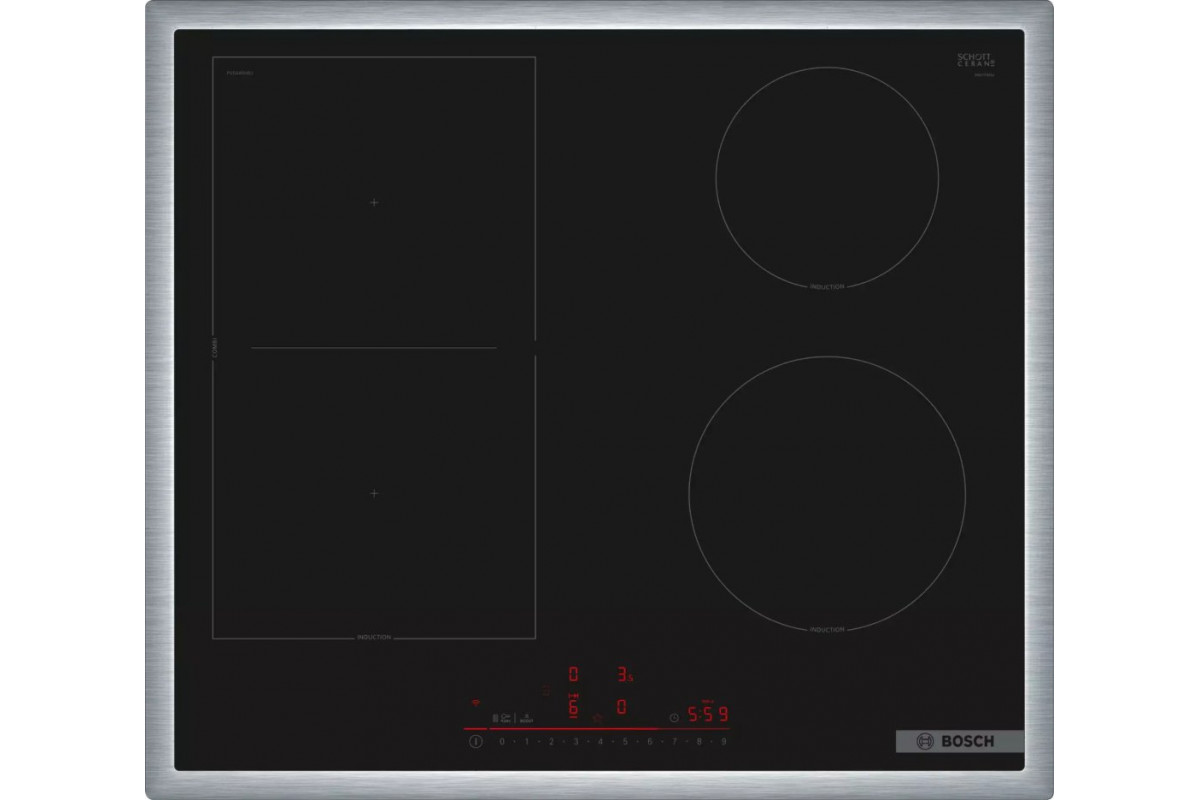This screenshot has height=800, width=1200.
Task: Set power level to 0 on slider
Action: pos(502,742)
